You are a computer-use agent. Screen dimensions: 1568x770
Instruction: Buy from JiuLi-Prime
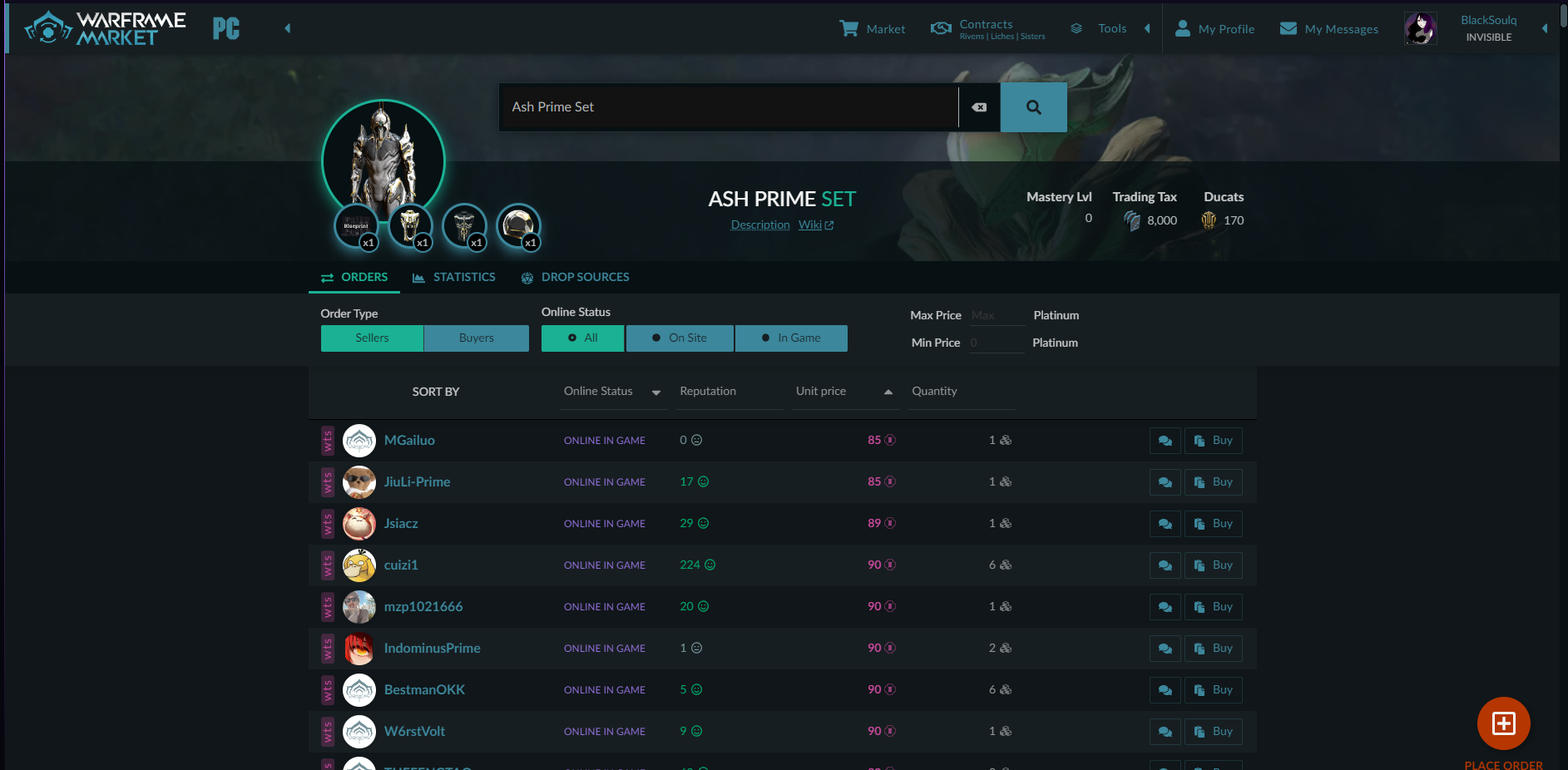[x=1214, y=482]
